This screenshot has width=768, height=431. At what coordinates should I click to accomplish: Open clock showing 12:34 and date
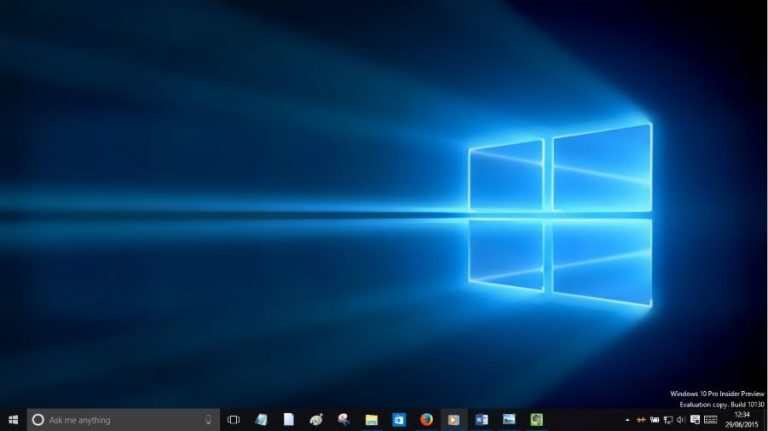(x=742, y=420)
